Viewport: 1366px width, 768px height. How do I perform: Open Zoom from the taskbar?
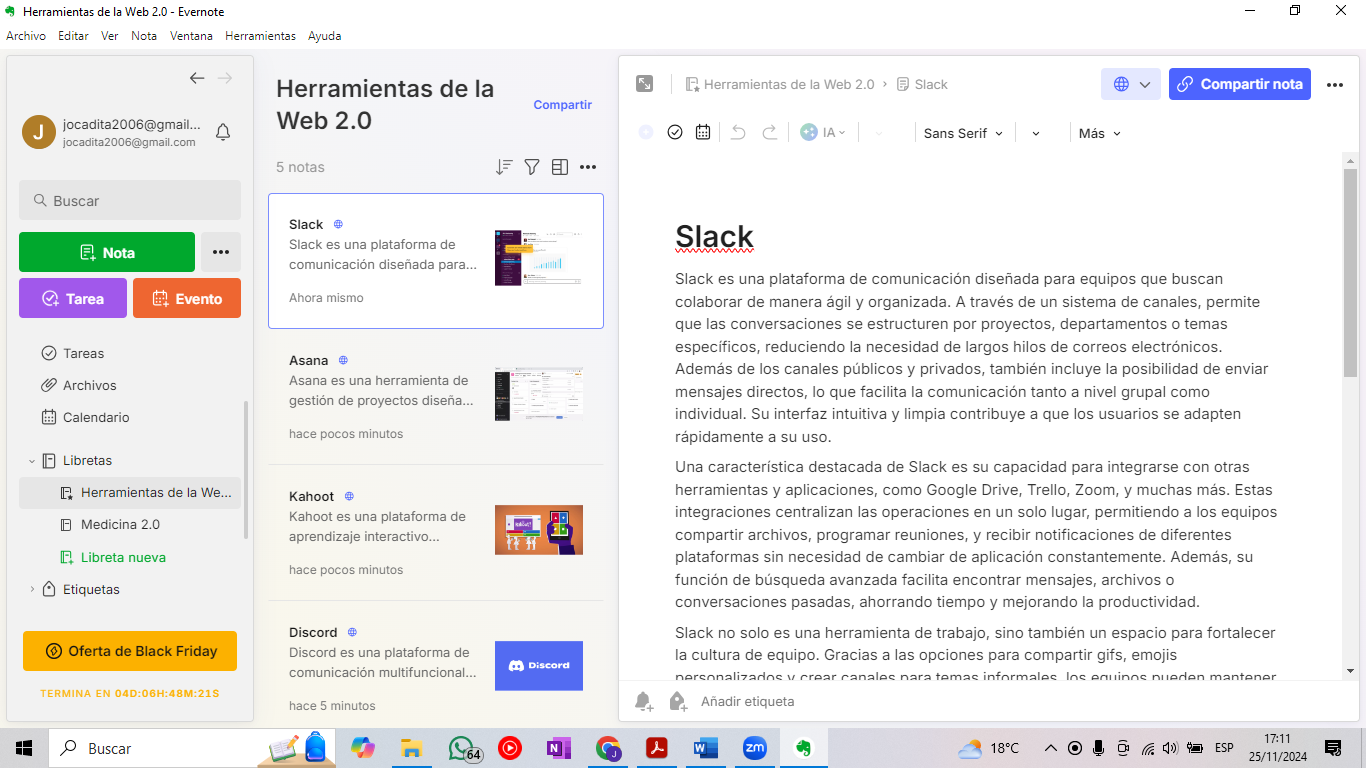[x=754, y=748]
